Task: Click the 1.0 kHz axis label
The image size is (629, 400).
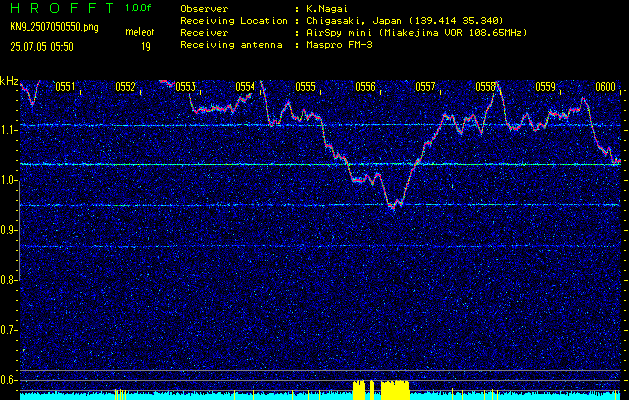Action: pyautogui.click(x=9, y=180)
